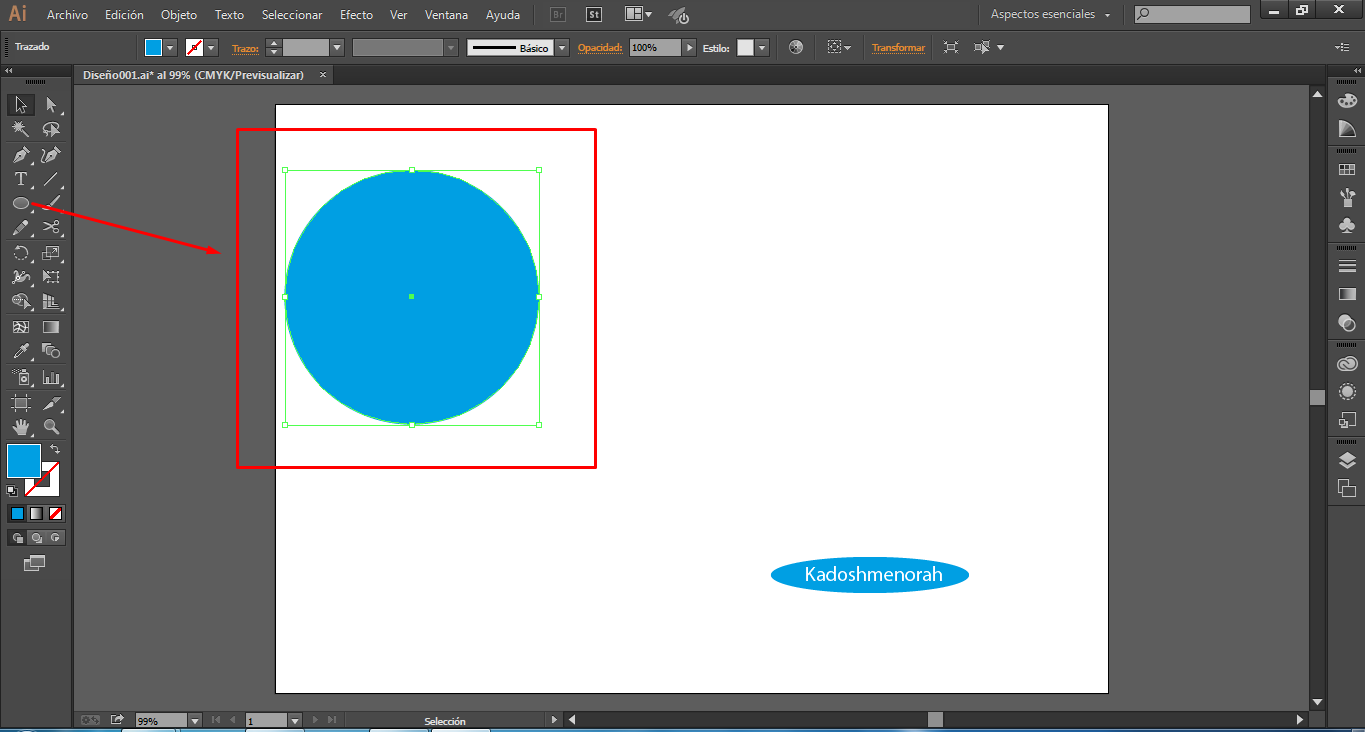Set paint mode to solid Color
1365x732 pixels.
17,514
